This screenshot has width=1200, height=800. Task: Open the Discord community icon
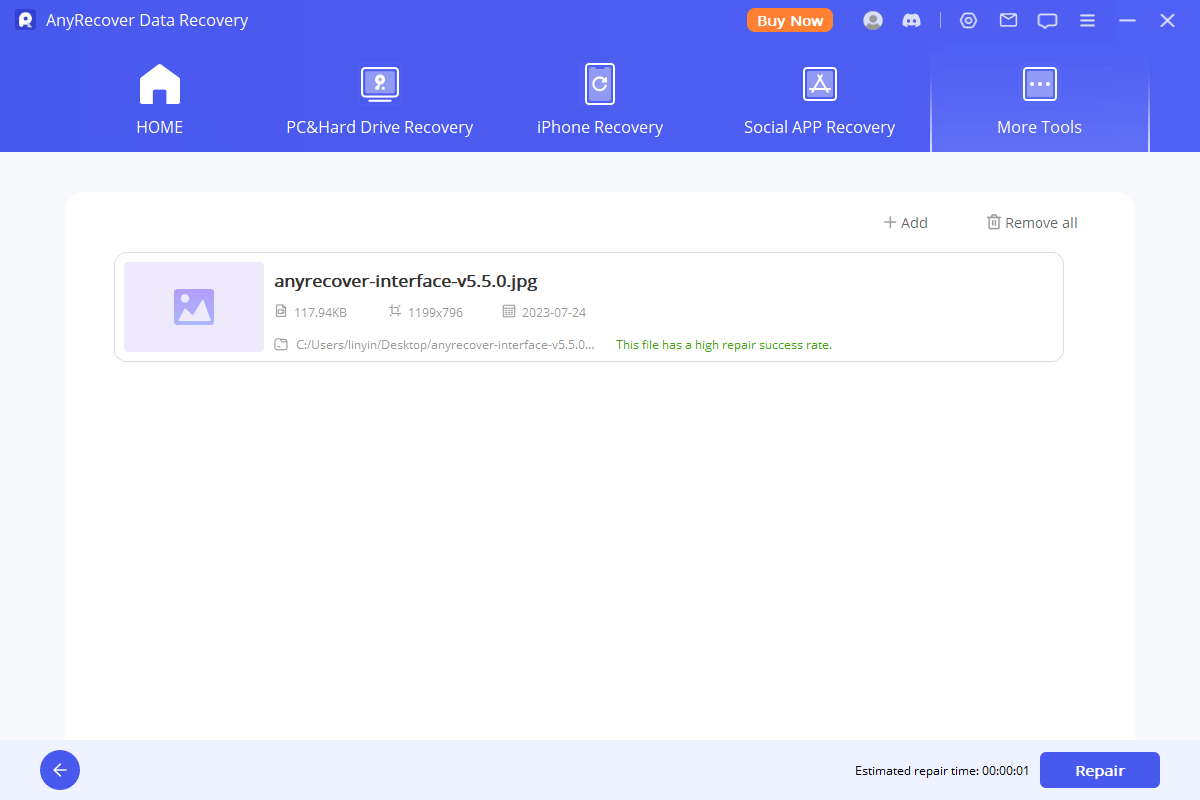point(911,20)
